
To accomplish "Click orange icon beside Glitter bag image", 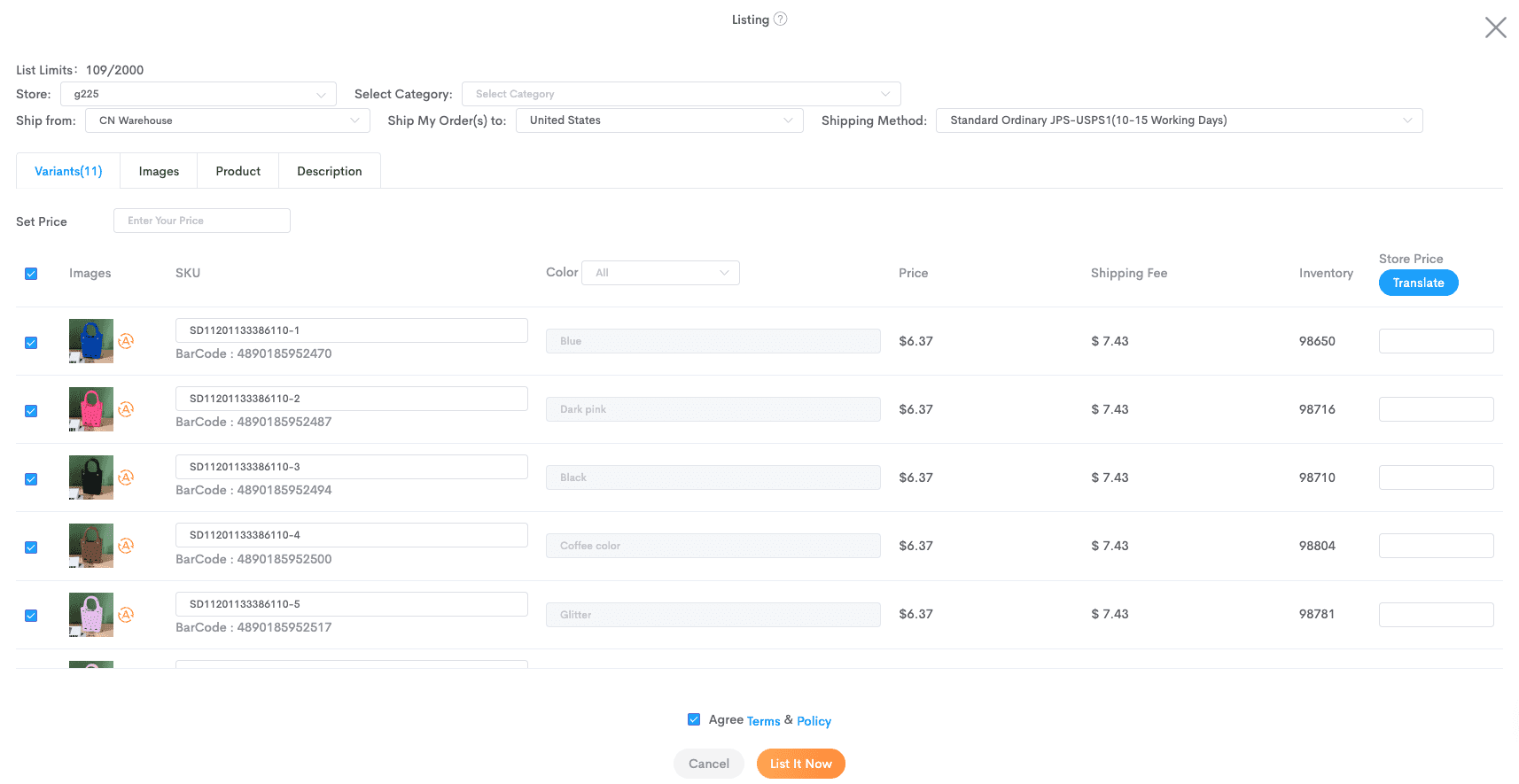I will point(126,615).
